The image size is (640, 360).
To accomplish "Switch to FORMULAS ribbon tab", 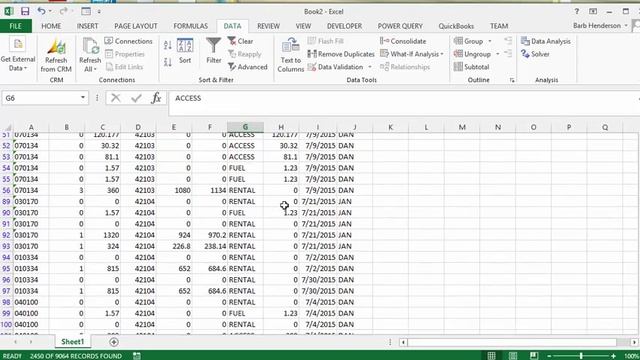I will 191,26.
